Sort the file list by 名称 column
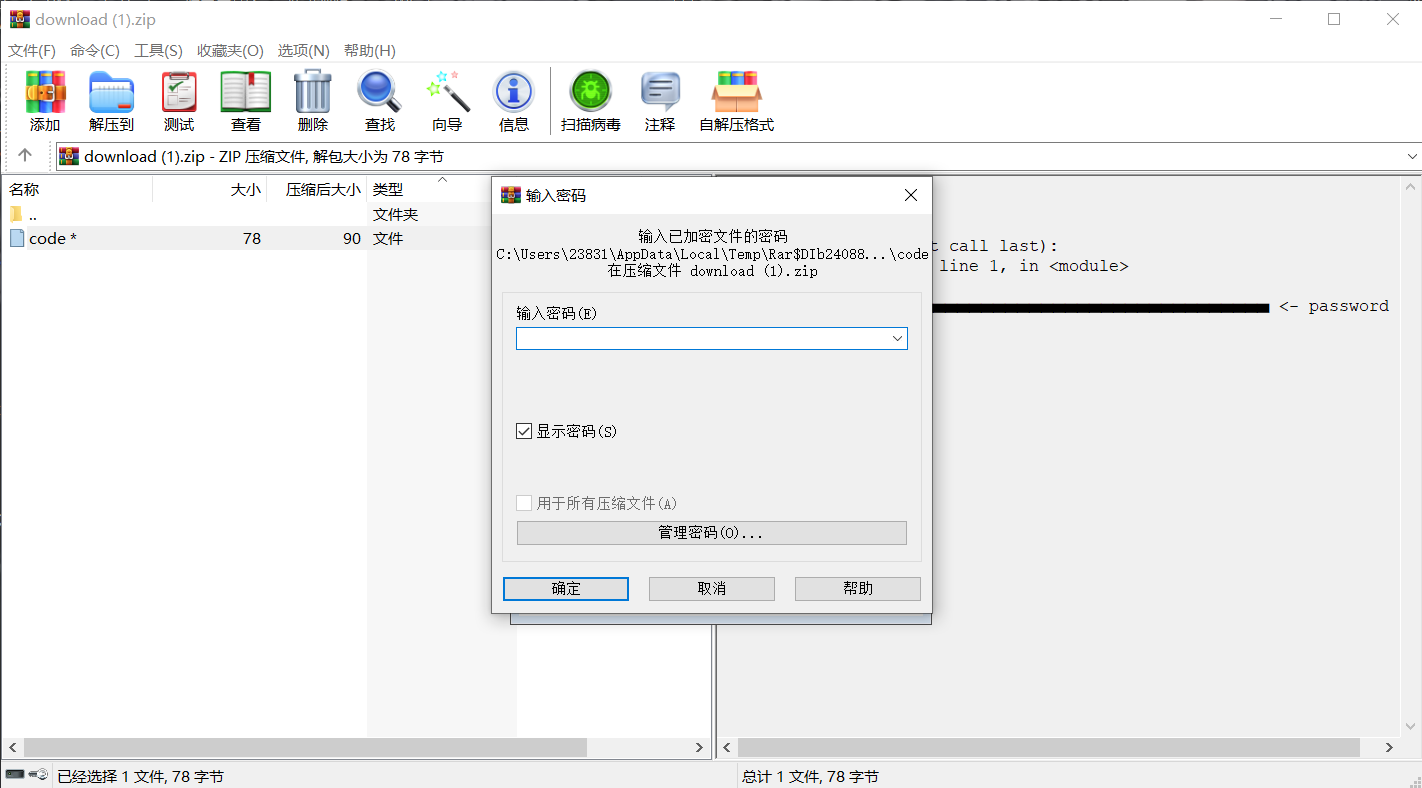 (x=77, y=189)
